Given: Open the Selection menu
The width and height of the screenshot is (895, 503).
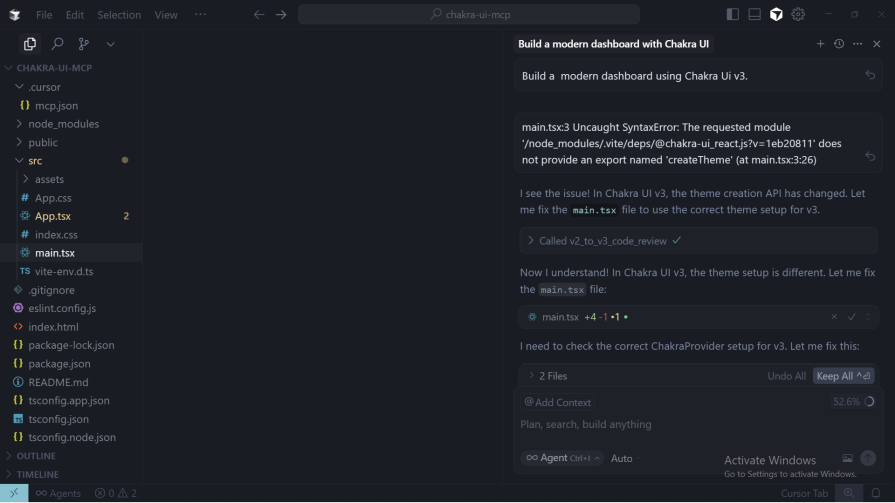Looking at the screenshot, I should coord(119,15).
